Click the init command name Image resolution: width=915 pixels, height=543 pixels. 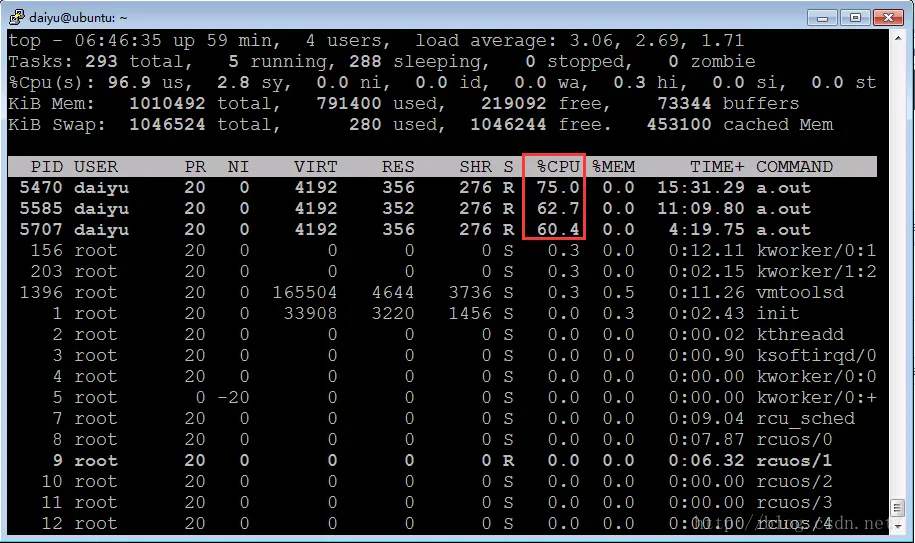click(x=778, y=314)
